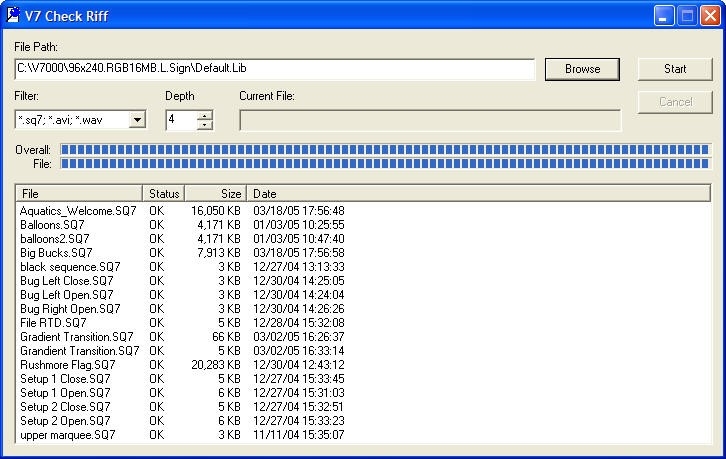This screenshot has width=726, height=459.
Task: Open the Filter dropdown list
Action: point(137,120)
